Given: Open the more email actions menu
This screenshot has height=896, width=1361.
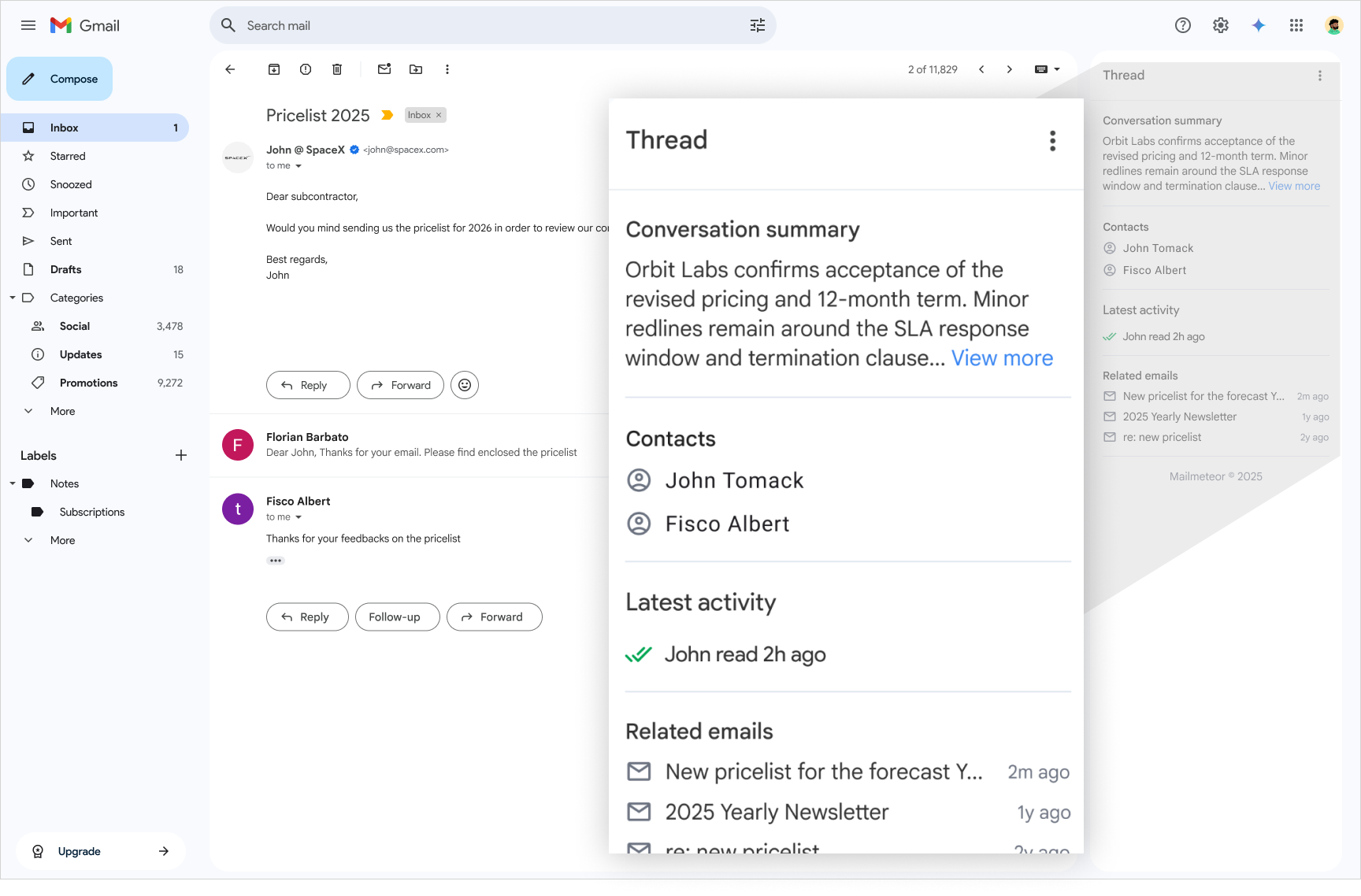Looking at the screenshot, I should click(447, 69).
